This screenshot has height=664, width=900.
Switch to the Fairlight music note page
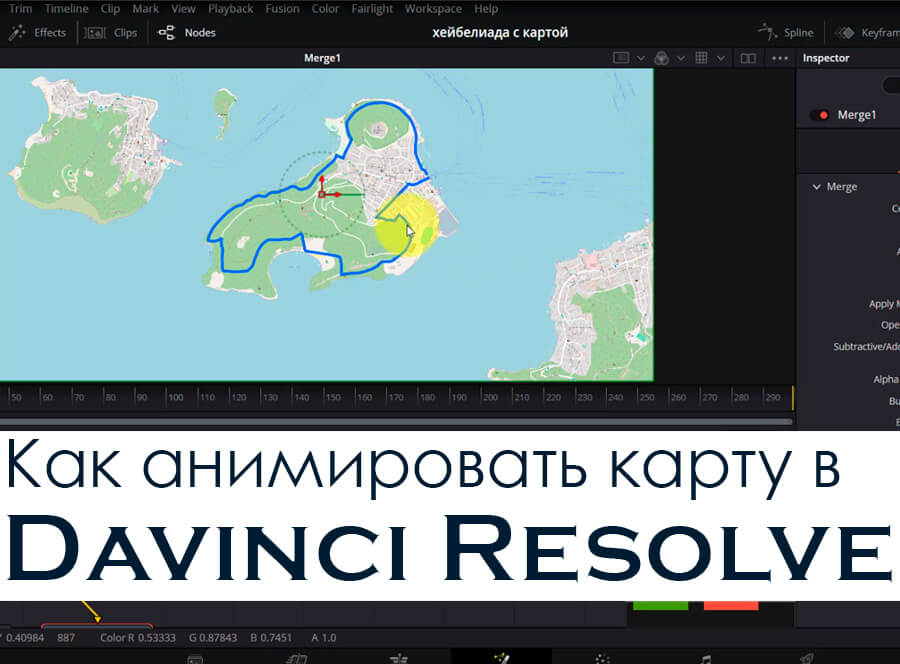[706, 659]
